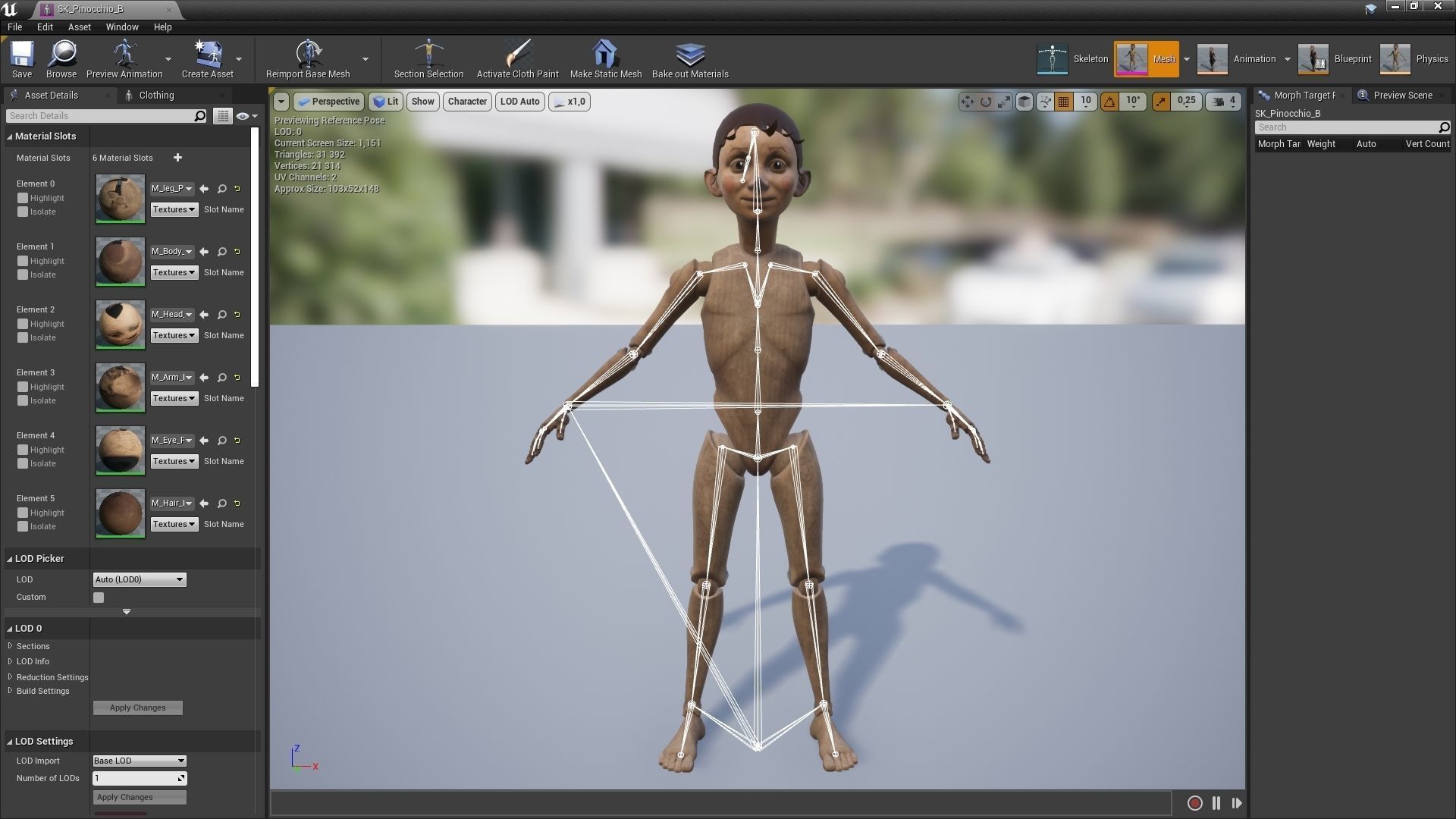Reimport Base Mesh
Image resolution: width=1456 pixels, height=819 pixels.
pyautogui.click(x=308, y=59)
